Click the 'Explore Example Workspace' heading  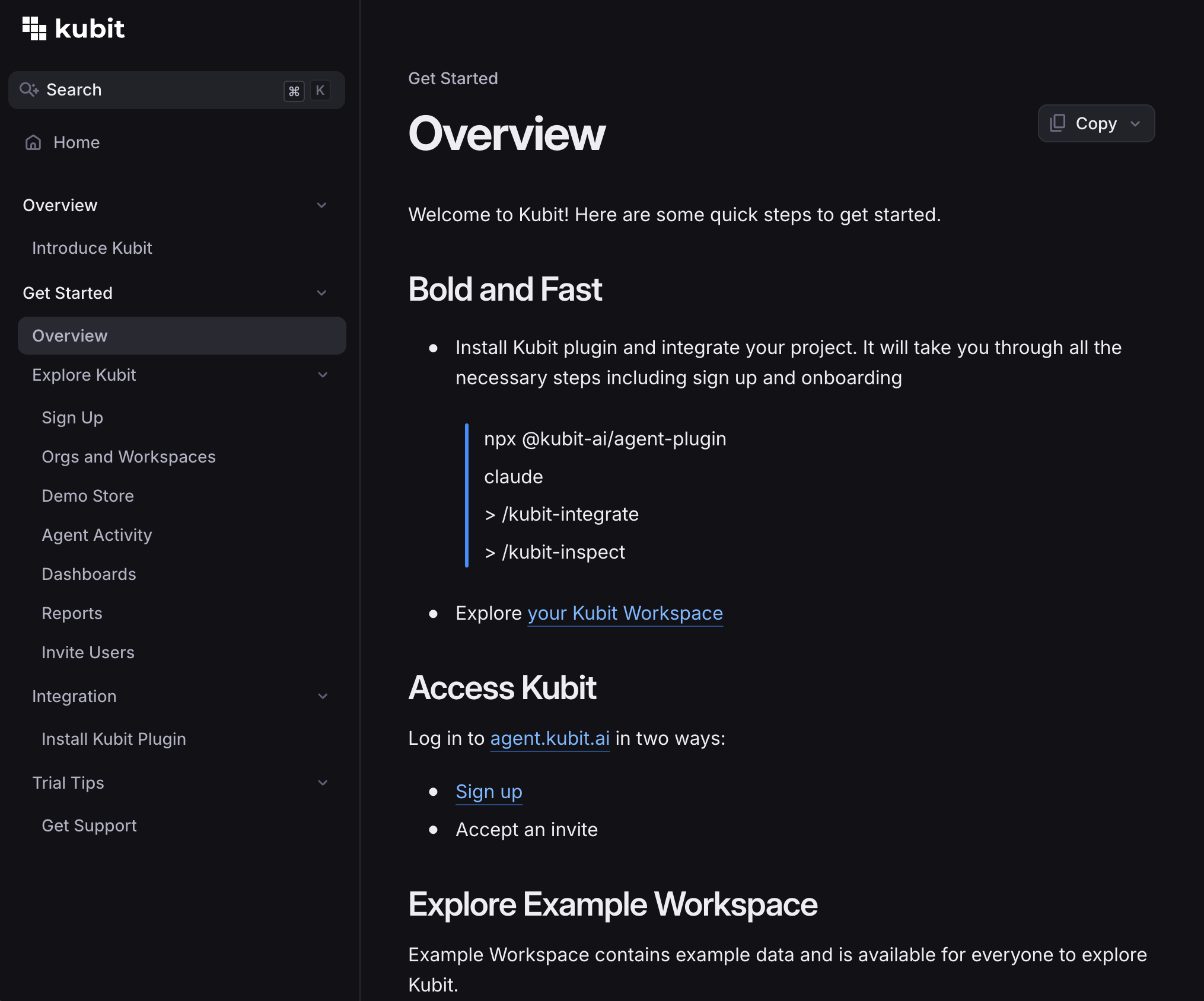pyautogui.click(x=613, y=904)
